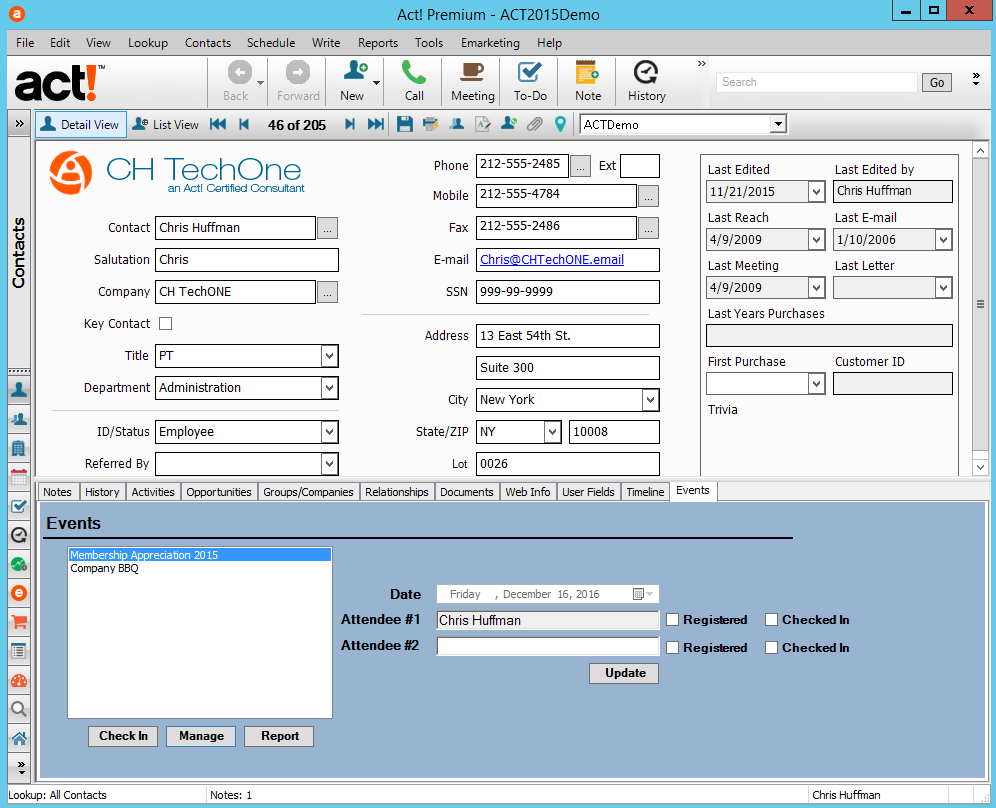
Task: Expand the Referred By dropdown
Action: [329, 464]
